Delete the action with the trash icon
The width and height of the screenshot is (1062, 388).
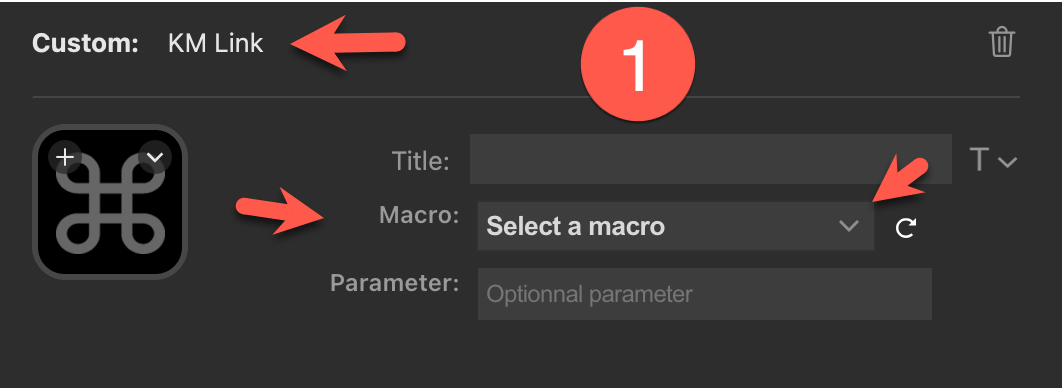(x=1001, y=43)
